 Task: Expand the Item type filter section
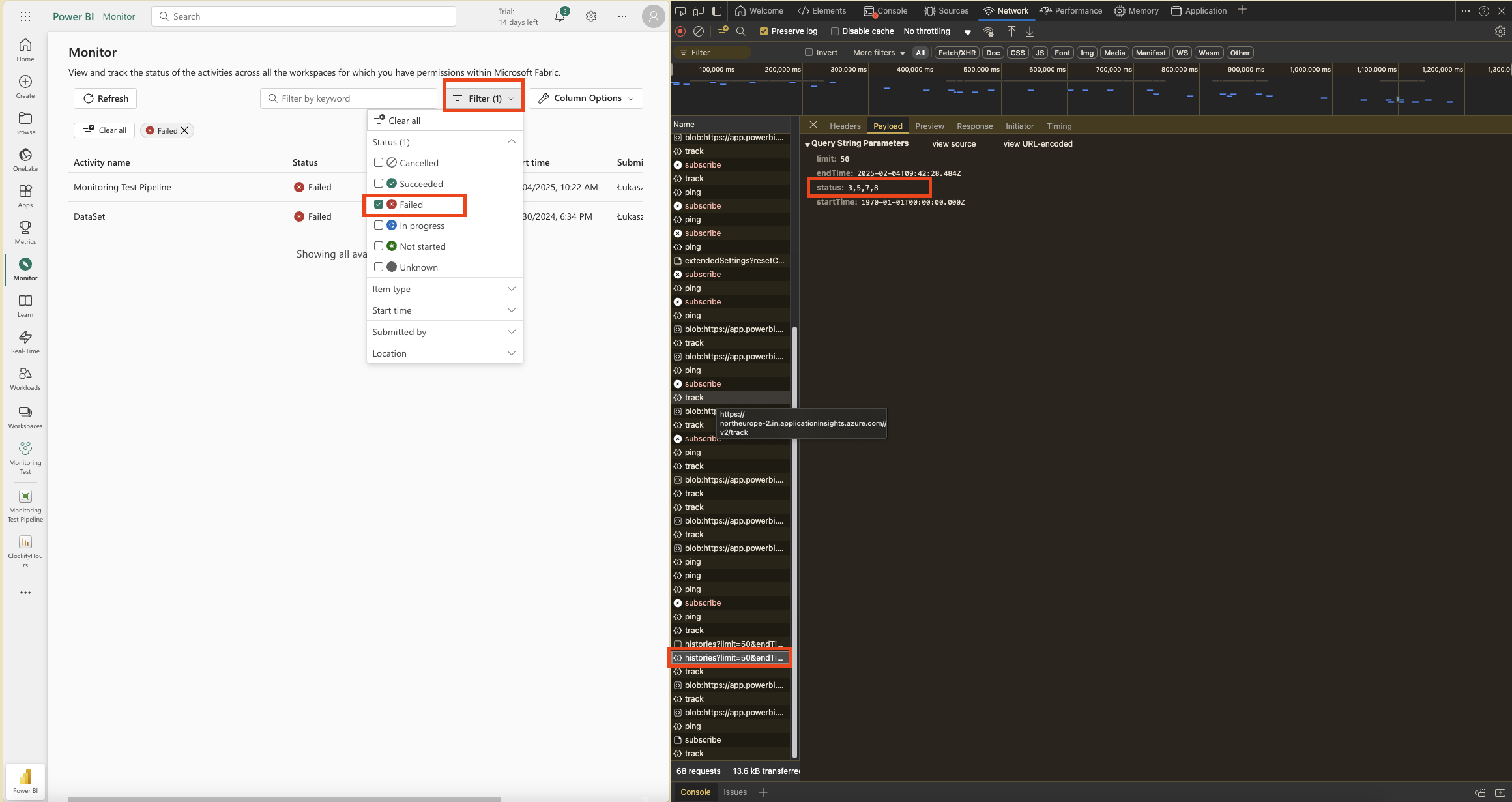coord(444,289)
